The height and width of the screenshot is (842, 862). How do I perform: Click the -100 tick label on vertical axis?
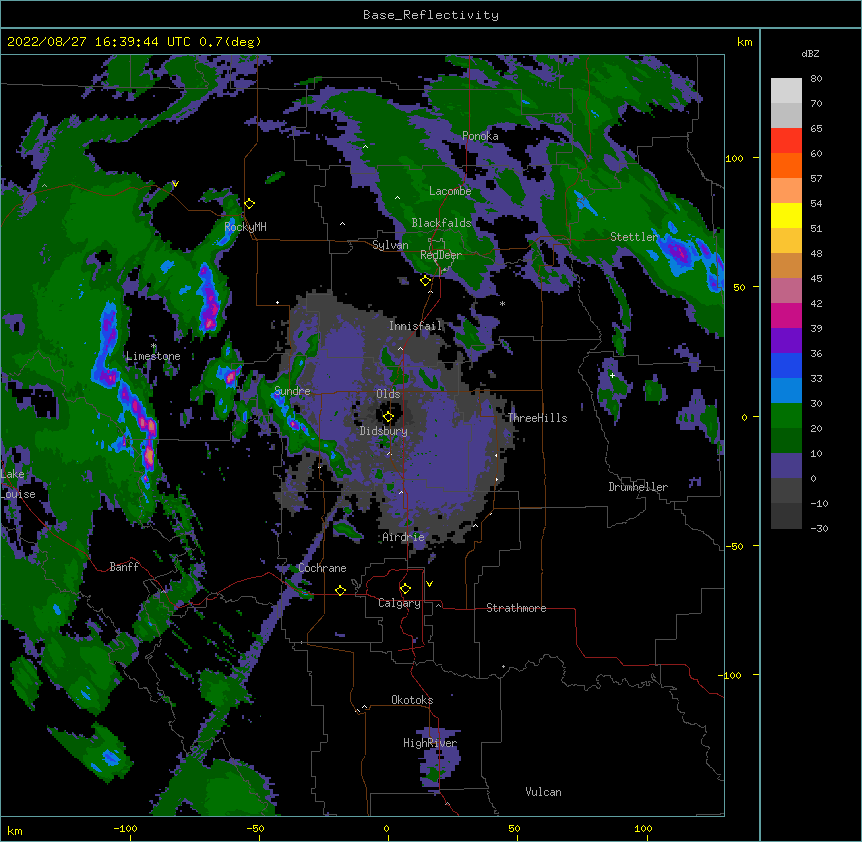(x=730, y=675)
